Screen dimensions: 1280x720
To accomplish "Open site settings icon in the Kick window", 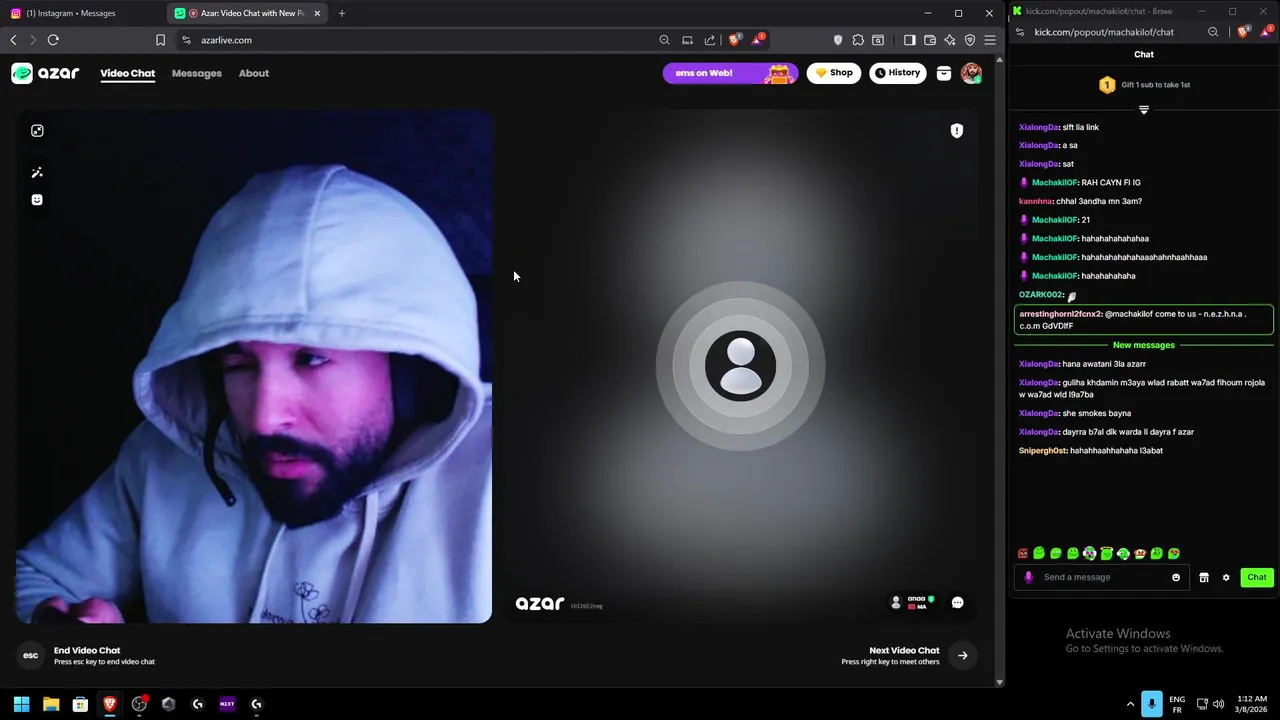I will 1019,32.
